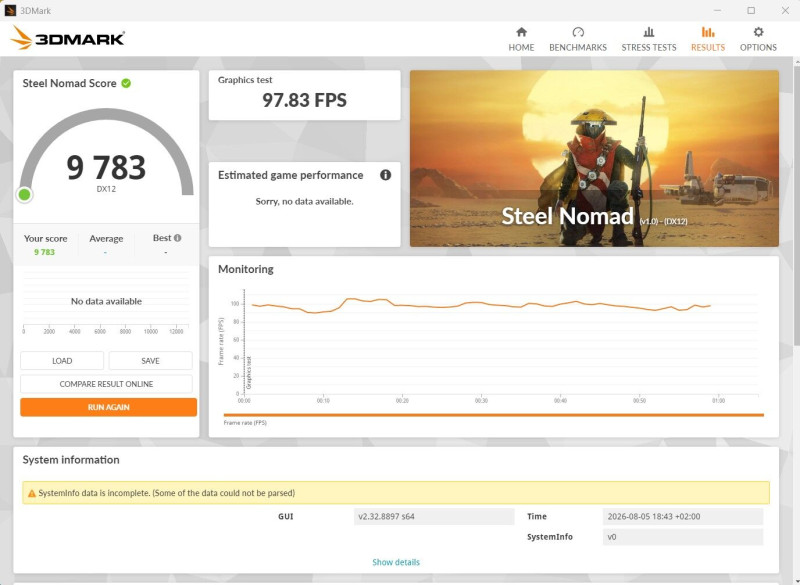The width and height of the screenshot is (800, 585).
Task: Expand system info with Show details
Action: (396, 562)
